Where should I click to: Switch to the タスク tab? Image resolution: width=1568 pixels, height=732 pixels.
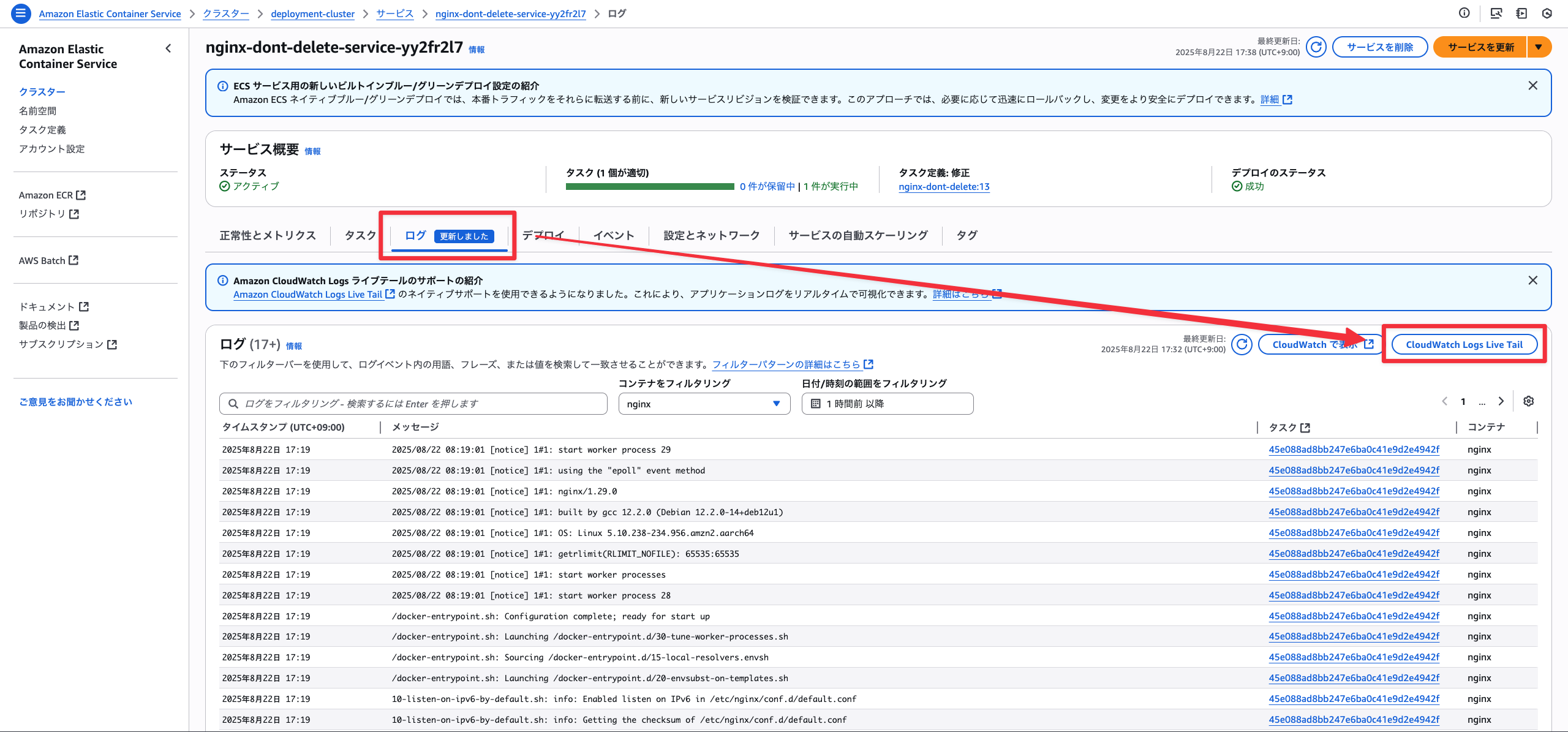tap(360, 235)
